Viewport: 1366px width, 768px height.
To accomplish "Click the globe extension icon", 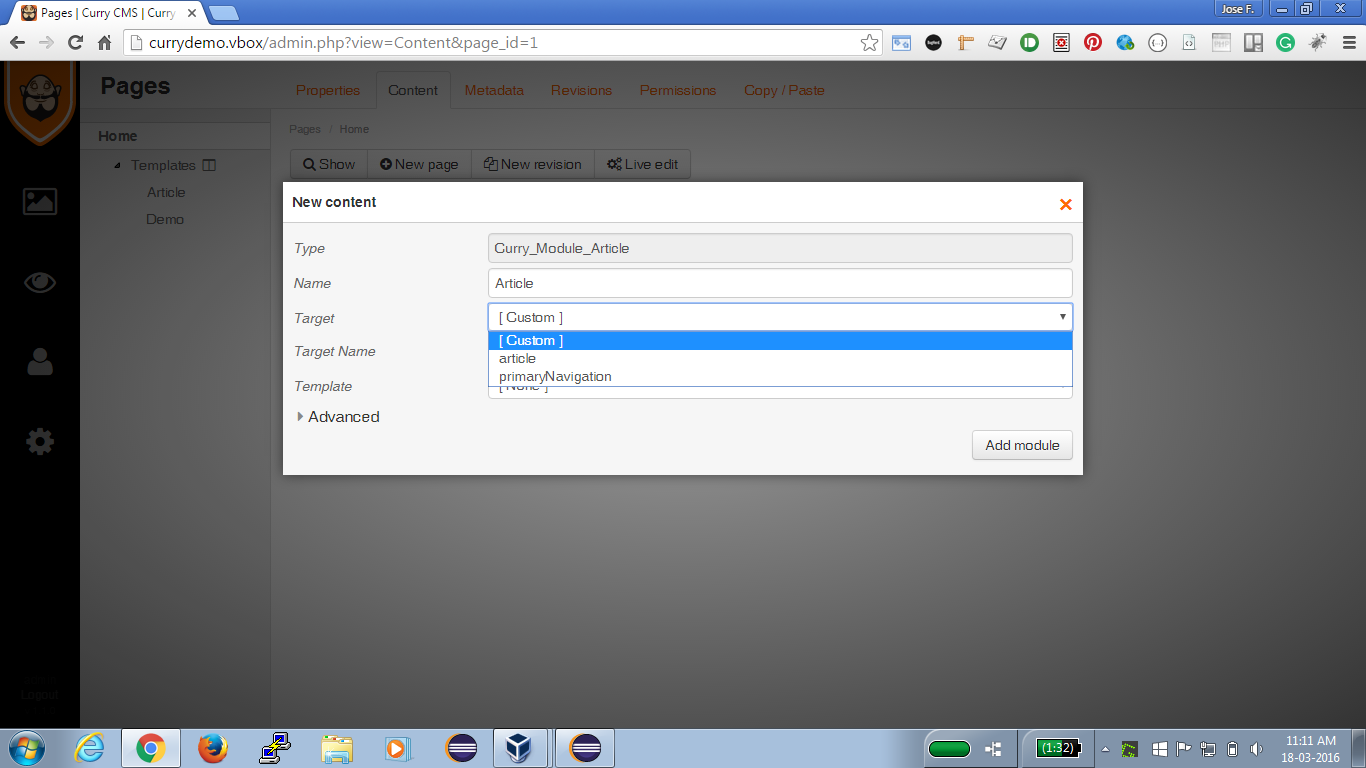I will (x=1125, y=43).
